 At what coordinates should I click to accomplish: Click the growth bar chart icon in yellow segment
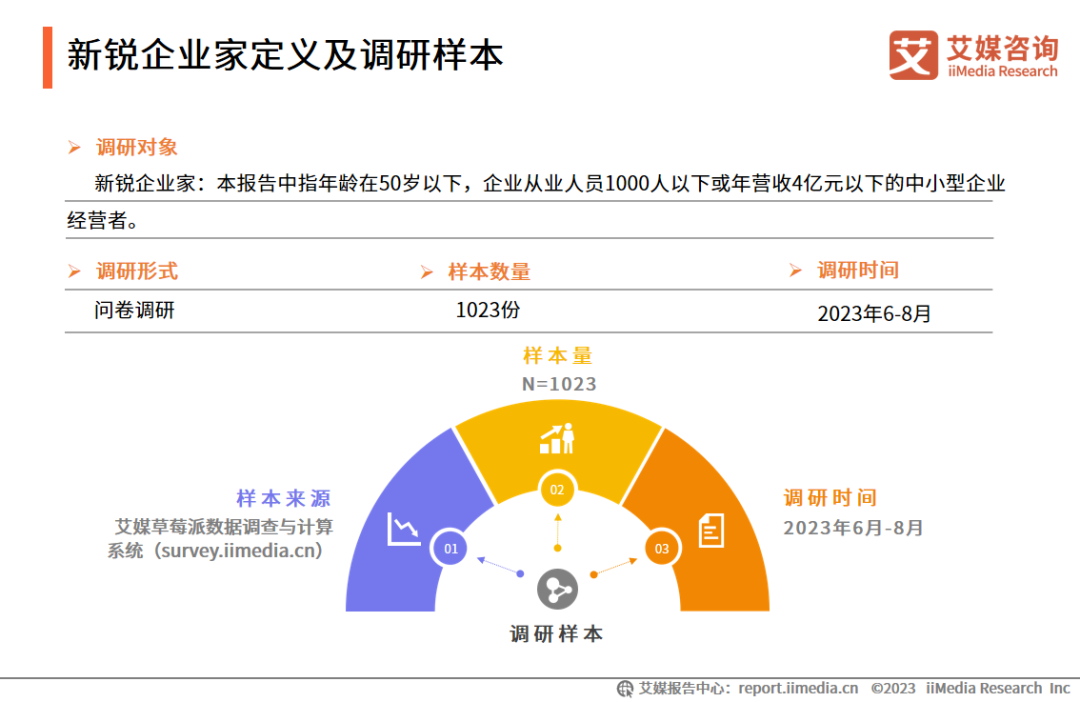[x=557, y=438]
